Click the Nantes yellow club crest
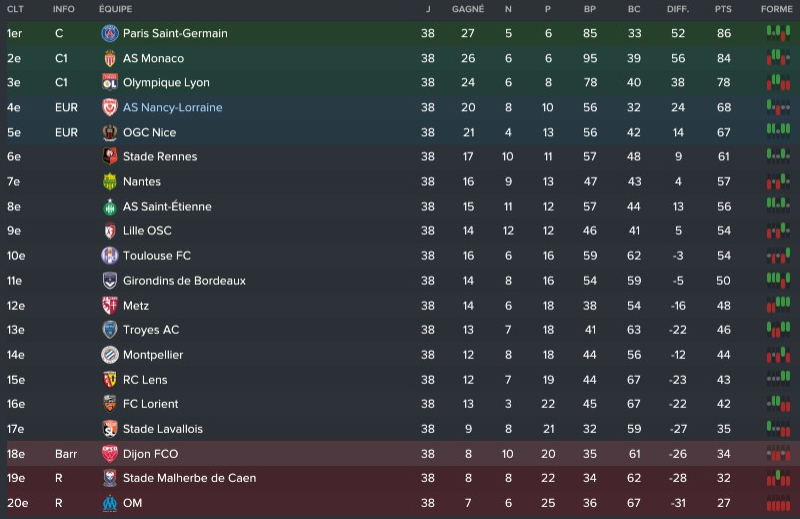The image size is (800, 519). coord(110,182)
